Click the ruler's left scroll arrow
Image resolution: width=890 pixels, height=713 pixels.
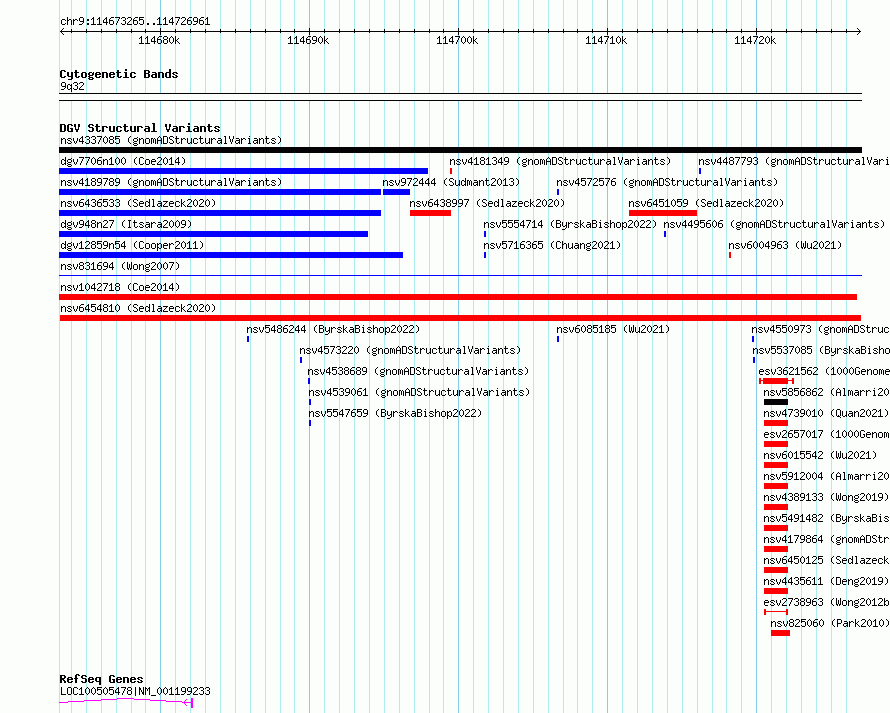[62, 32]
